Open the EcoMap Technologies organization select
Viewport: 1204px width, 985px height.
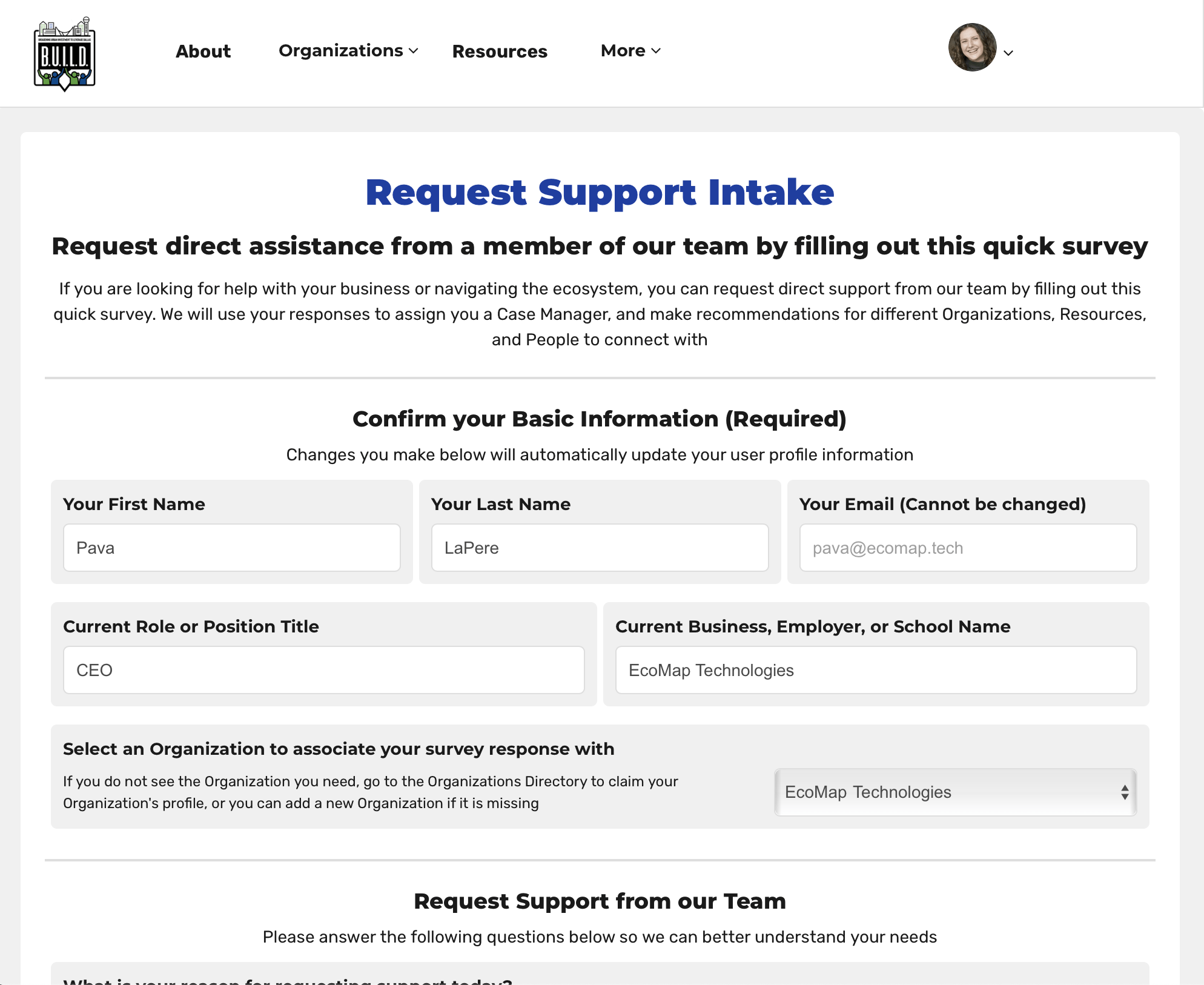point(955,792)
